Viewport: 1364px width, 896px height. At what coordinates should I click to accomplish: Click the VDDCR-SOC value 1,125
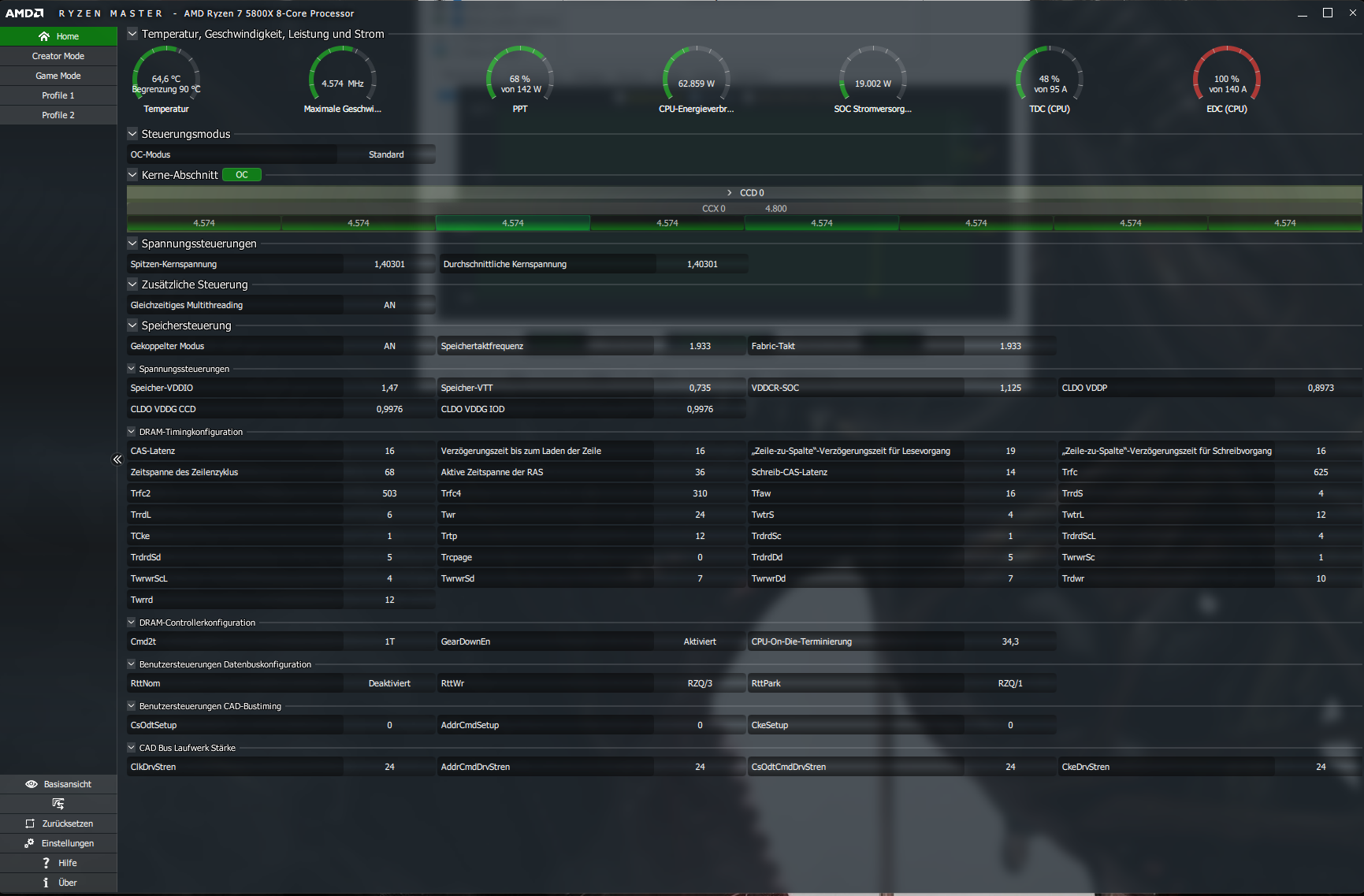point(1010,388)
